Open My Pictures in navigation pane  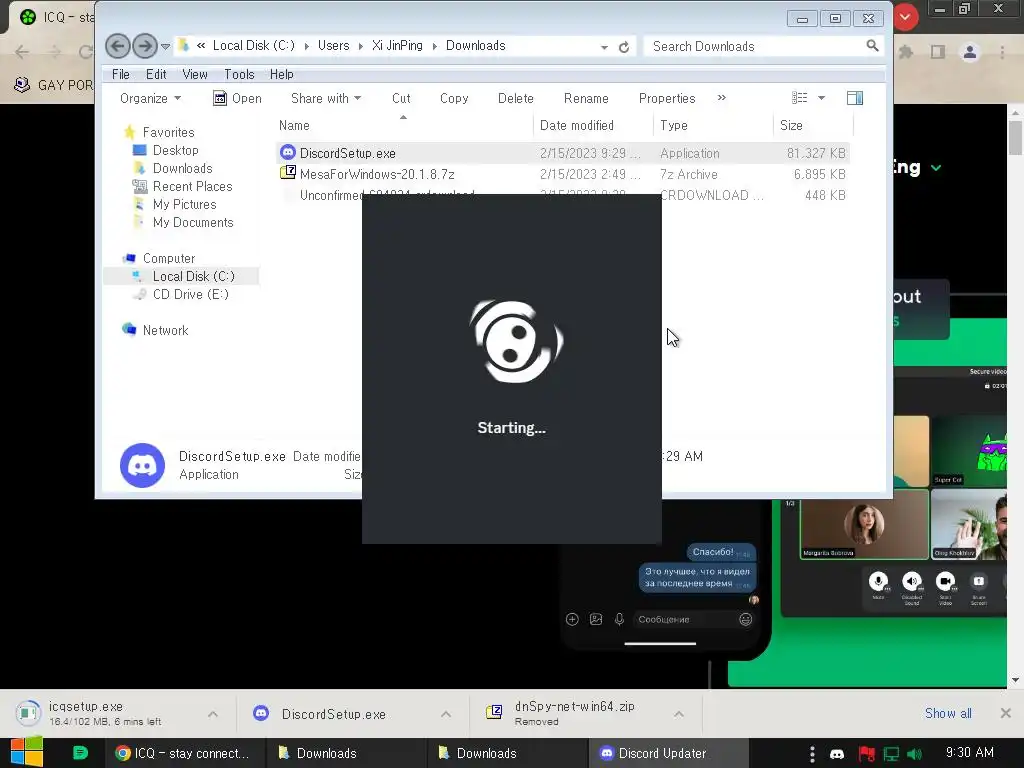(184, 204)
